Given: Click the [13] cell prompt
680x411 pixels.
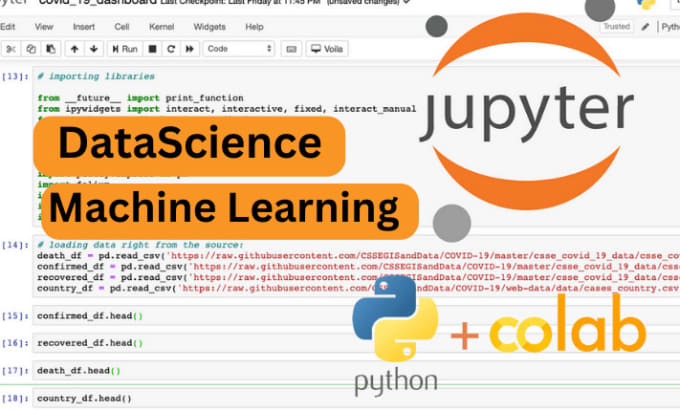Looking at the screenshot, I should (x=15, y=76).
